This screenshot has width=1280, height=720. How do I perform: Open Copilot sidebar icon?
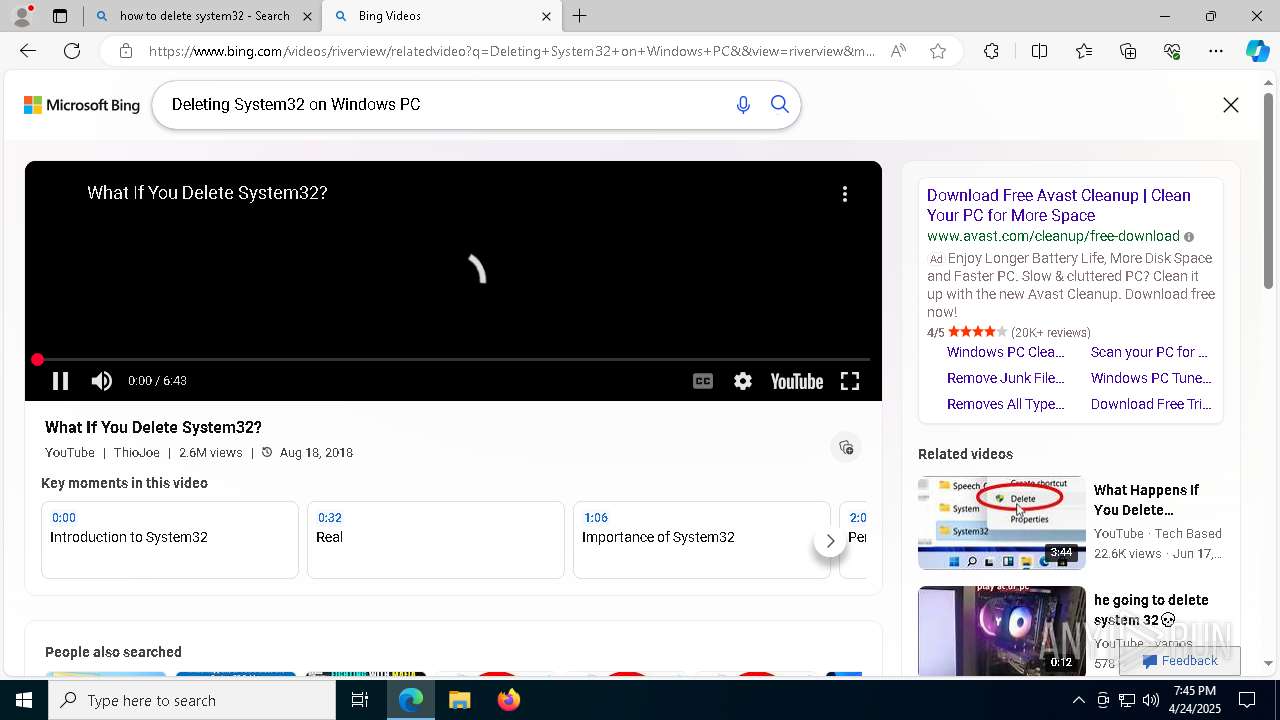(1257, 51)
